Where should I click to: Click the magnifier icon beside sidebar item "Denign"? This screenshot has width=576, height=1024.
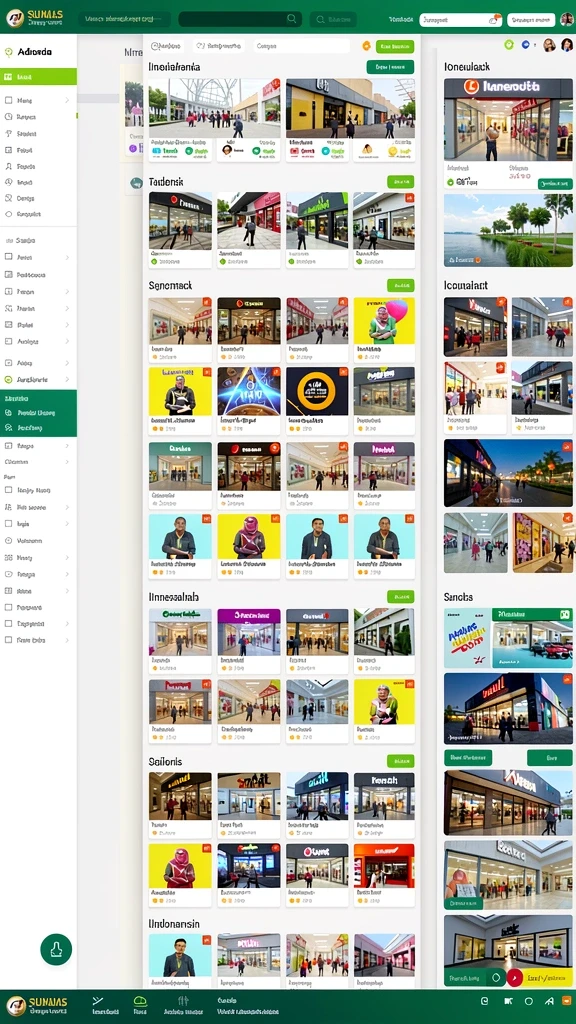point(8,198)
